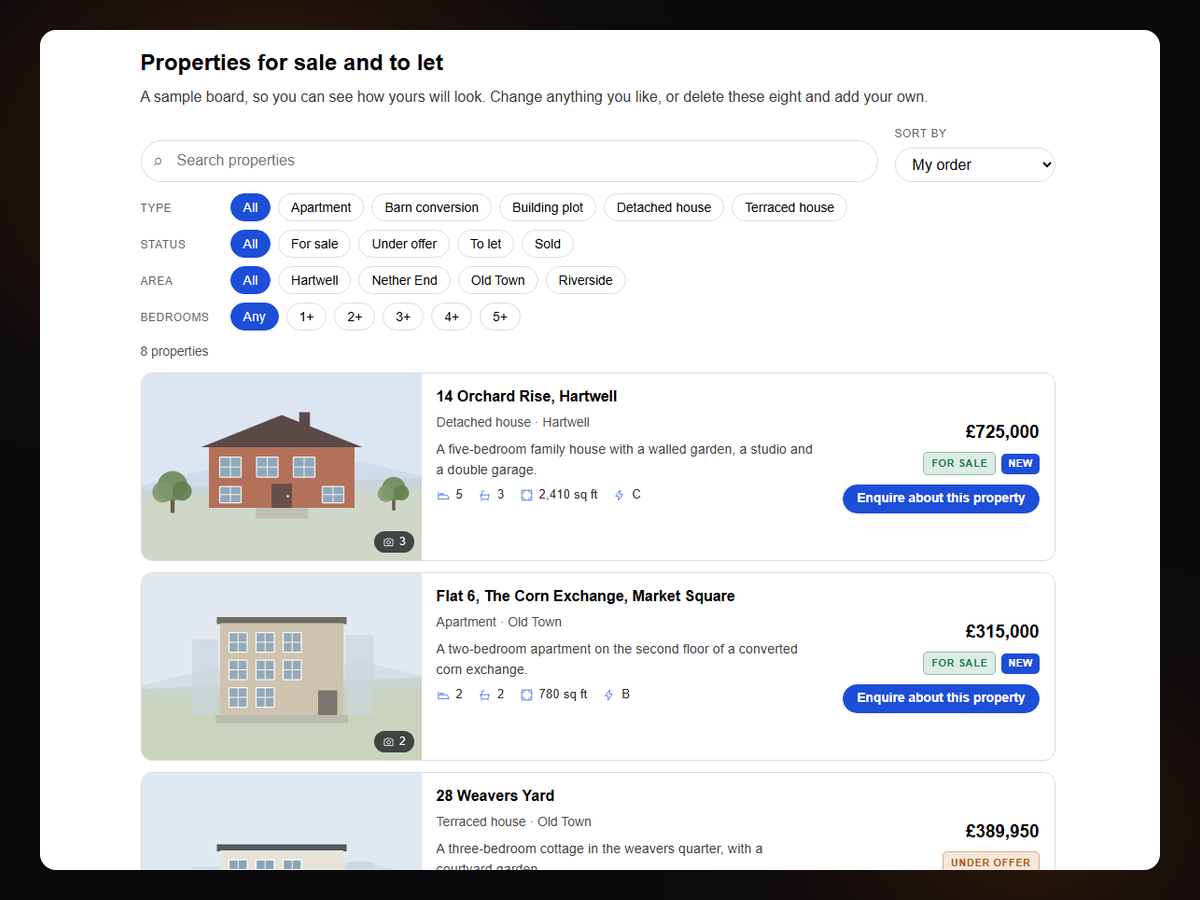Enquire about the 14 Orchard Rise property

coord(941,498)
